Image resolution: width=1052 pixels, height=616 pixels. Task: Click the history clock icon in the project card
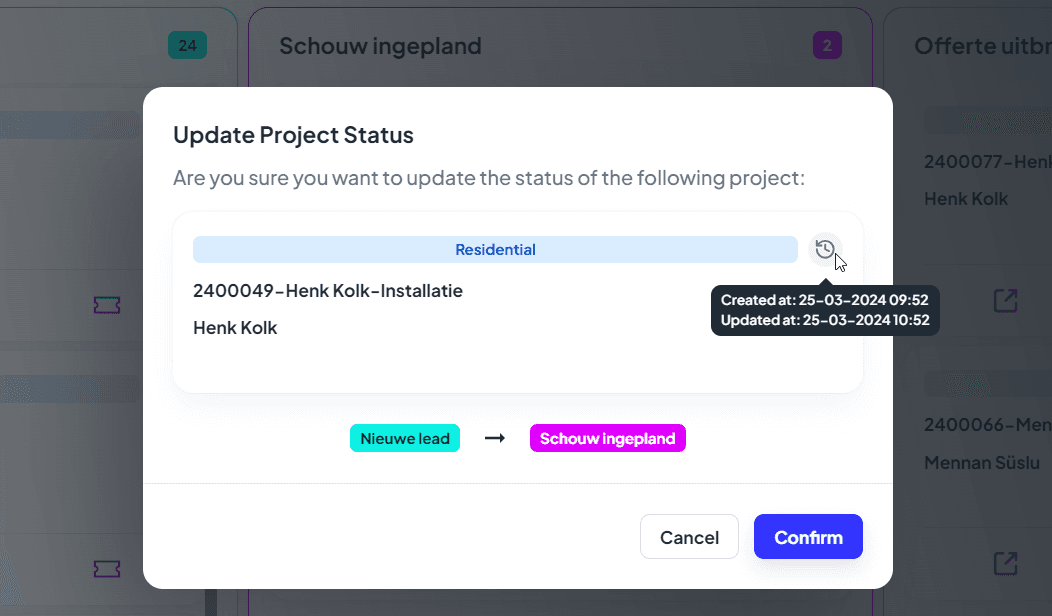click(824, 249)
